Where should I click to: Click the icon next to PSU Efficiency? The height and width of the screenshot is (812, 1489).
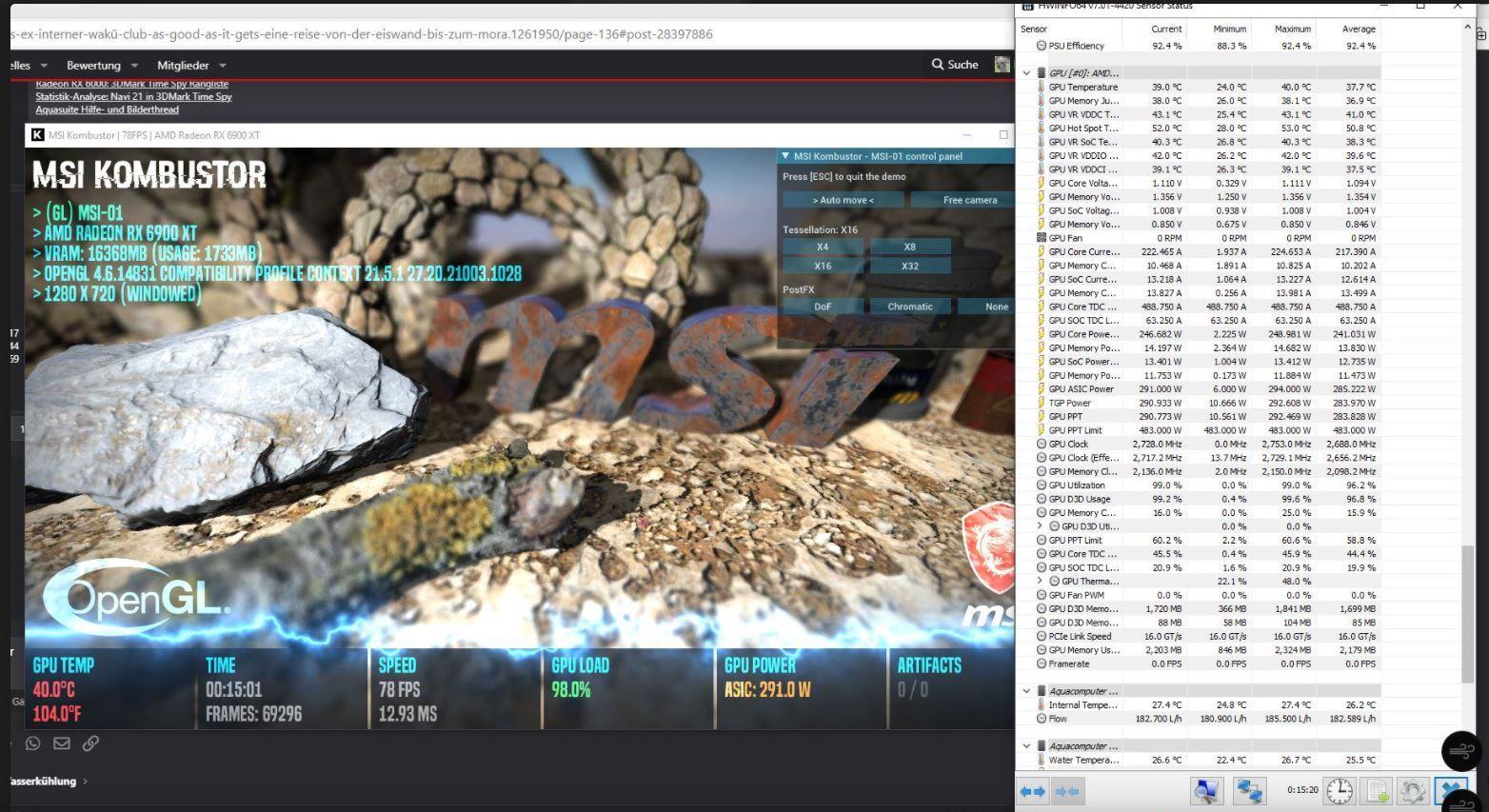1042,46
